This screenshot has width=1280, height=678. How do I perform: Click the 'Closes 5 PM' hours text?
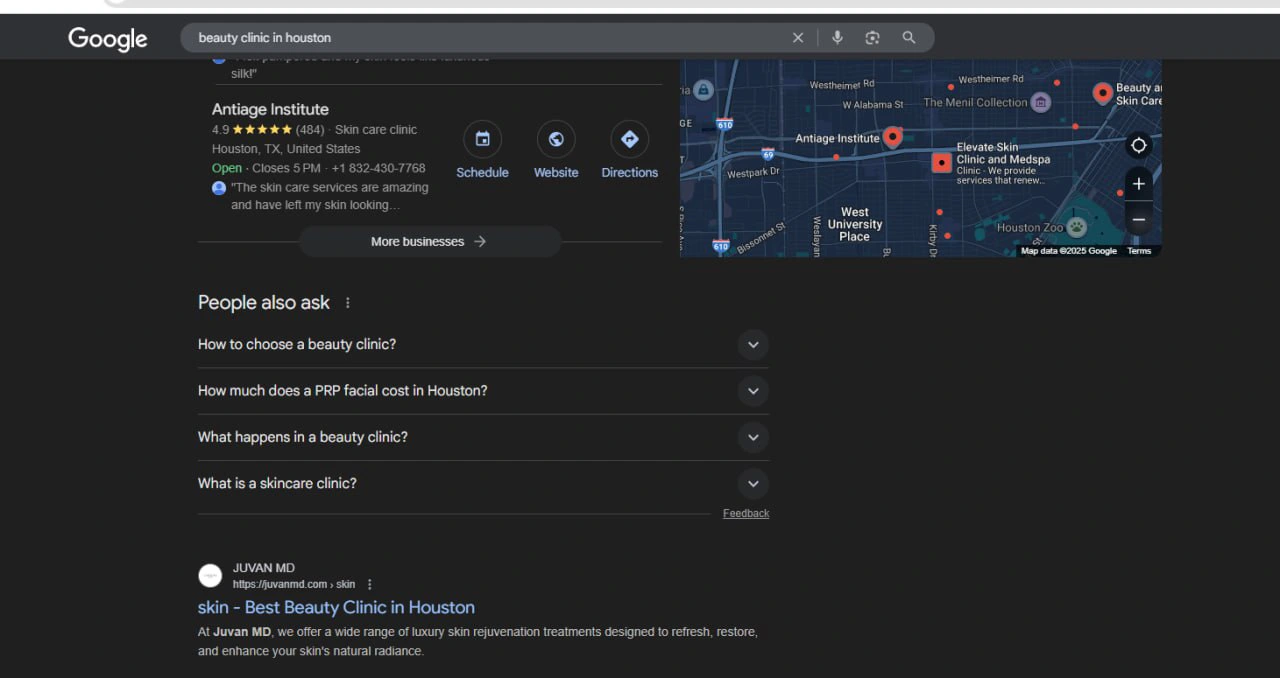286,168
